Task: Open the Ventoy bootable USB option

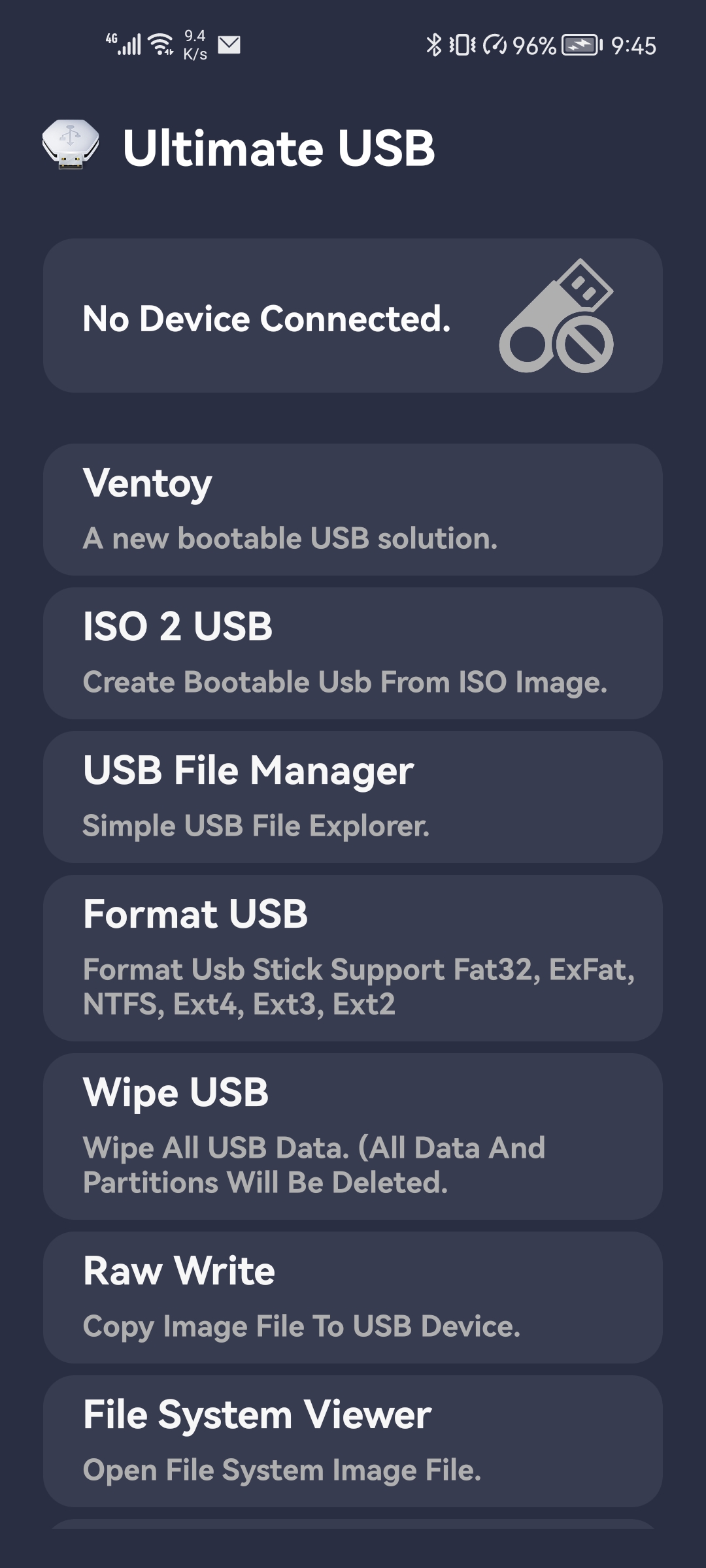Action: (353, 510)
